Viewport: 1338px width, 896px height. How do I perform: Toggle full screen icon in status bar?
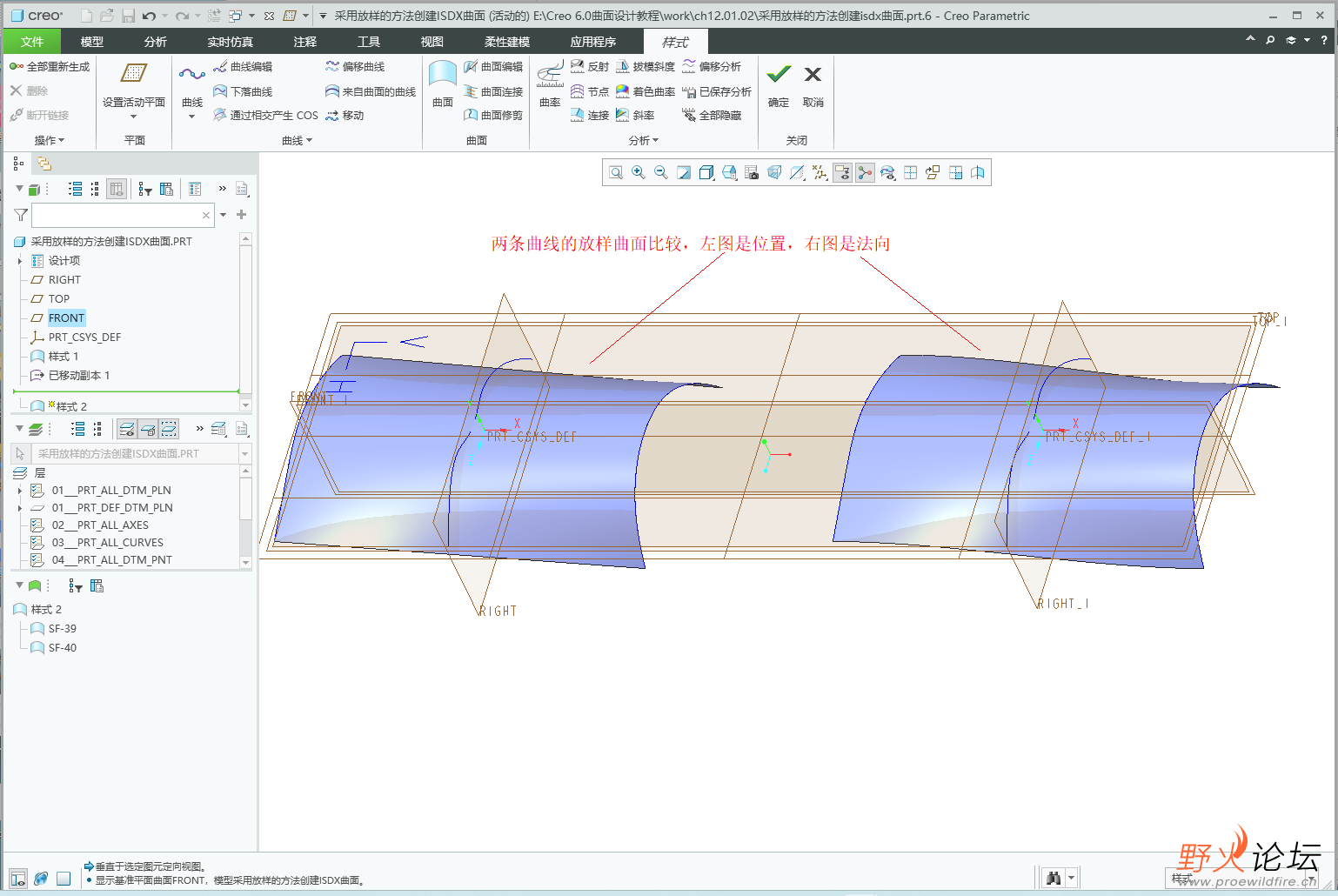(x=64, y=879)
